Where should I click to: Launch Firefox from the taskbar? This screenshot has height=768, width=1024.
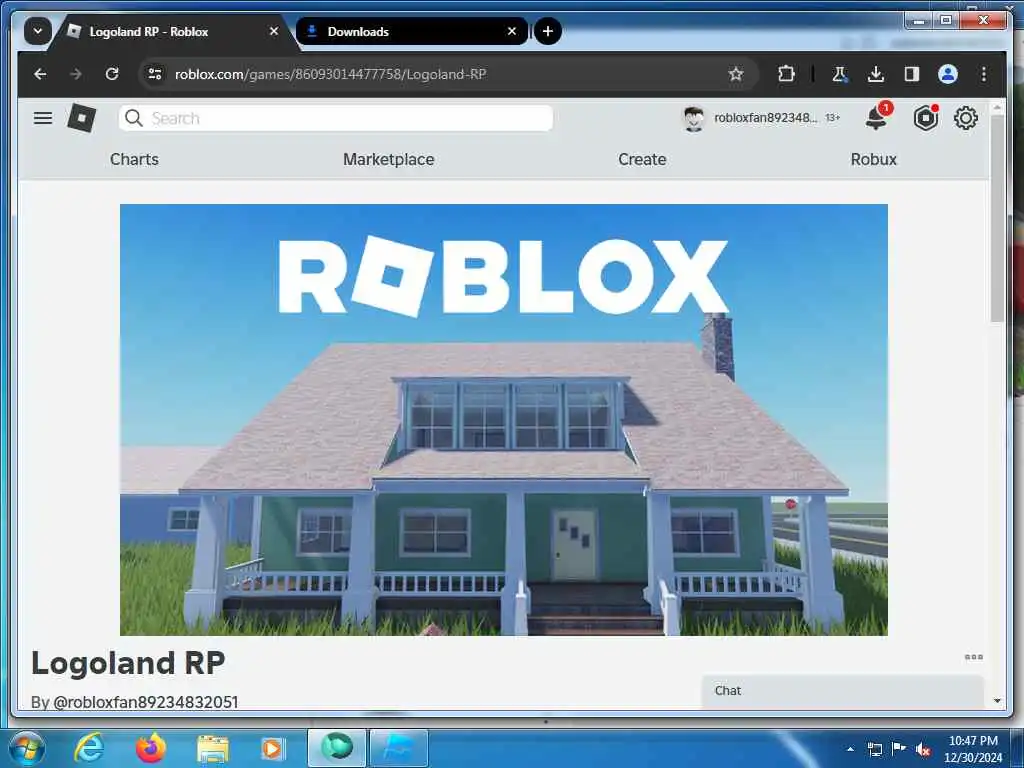tap(150, 748)
